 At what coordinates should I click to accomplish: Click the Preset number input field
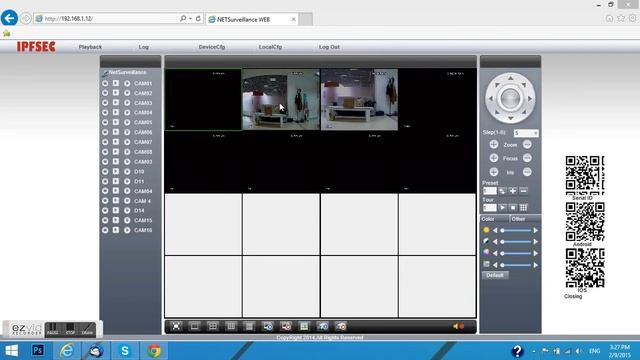489,191
